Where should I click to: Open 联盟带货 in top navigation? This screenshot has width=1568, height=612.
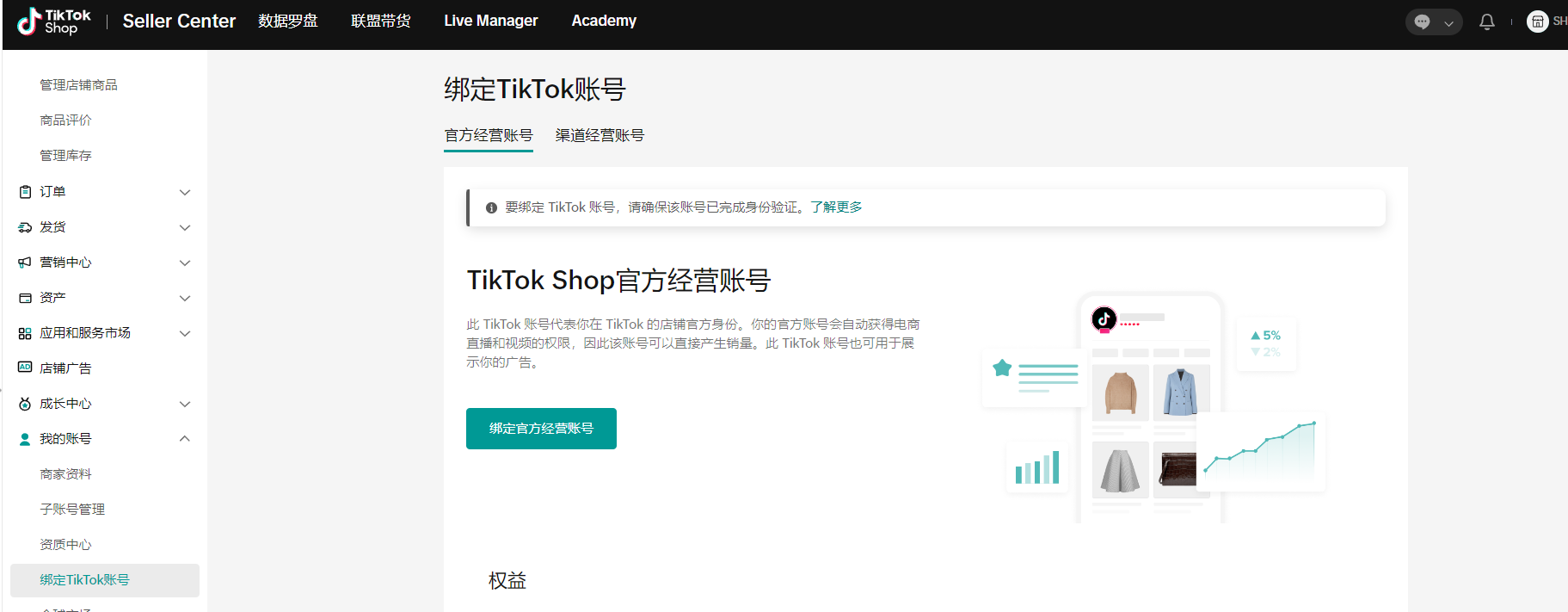381,21
